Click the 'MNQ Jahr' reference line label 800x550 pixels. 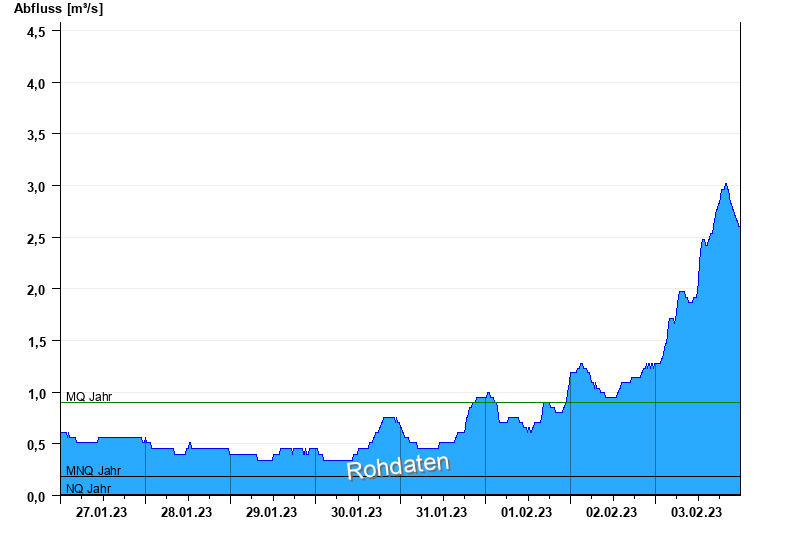click(93, 470)
